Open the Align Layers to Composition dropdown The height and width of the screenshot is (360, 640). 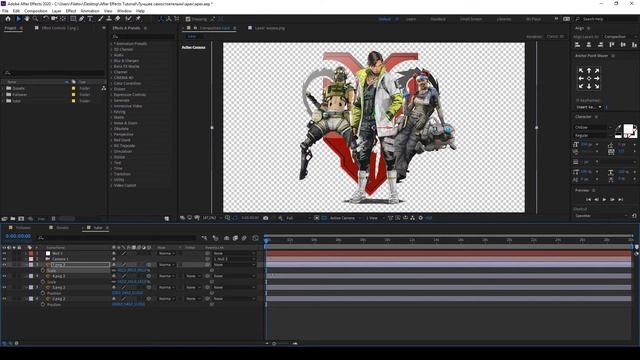tap(619, 37)
